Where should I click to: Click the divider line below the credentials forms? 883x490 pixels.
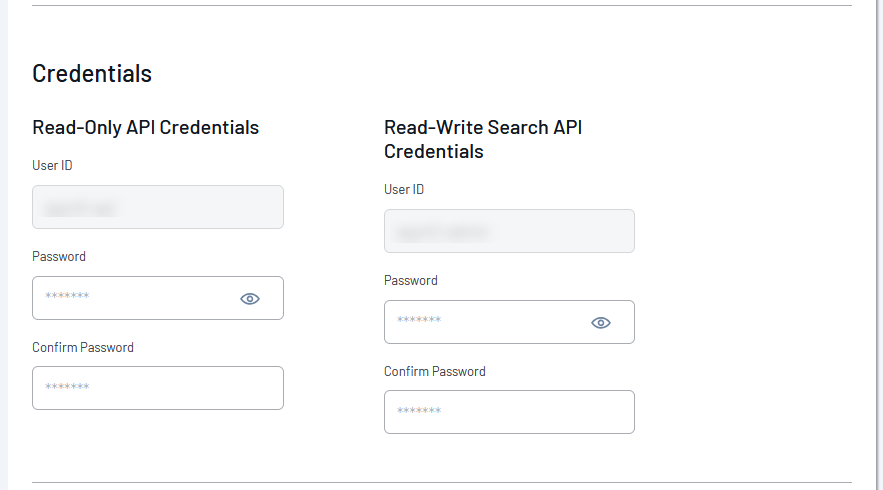click(x=442, y=482)
